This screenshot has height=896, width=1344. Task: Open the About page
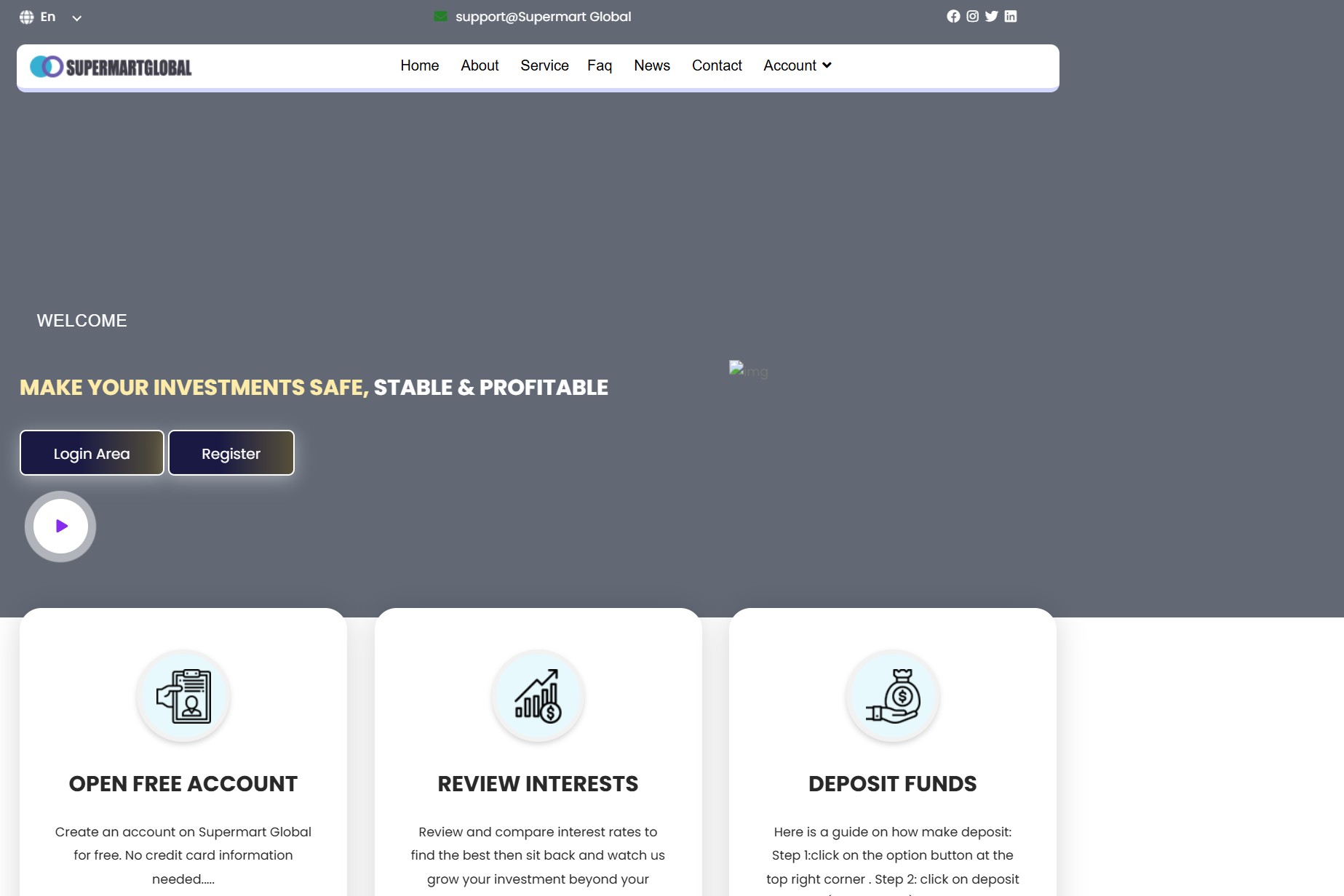[x=480, y=65]
